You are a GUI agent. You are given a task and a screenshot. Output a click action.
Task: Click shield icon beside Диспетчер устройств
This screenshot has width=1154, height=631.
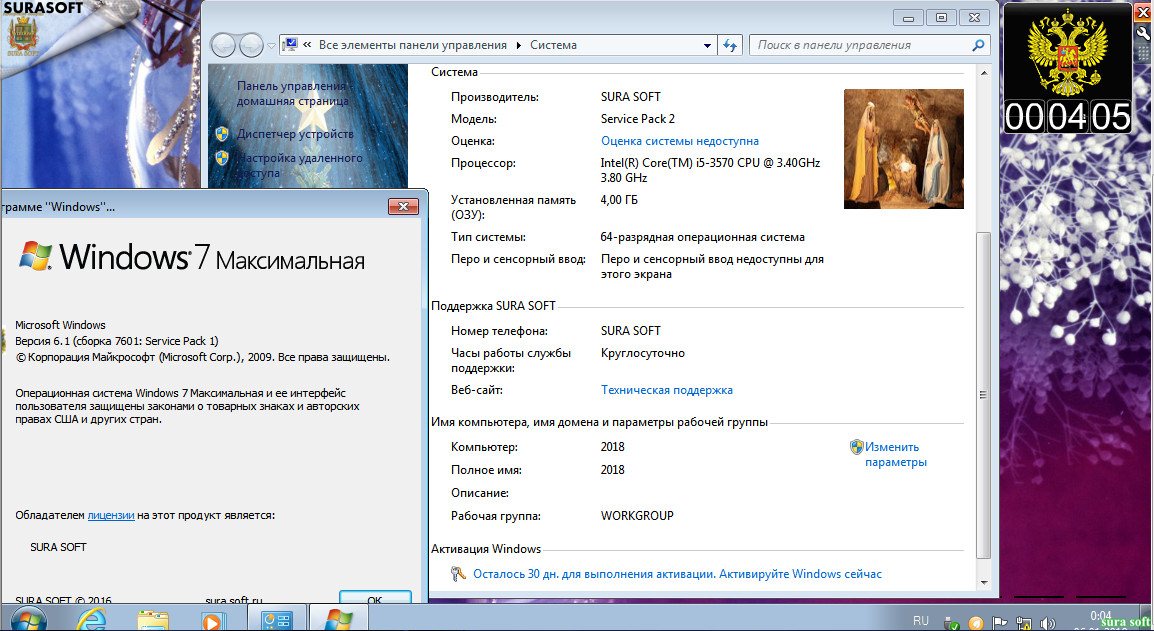point(222,134)
